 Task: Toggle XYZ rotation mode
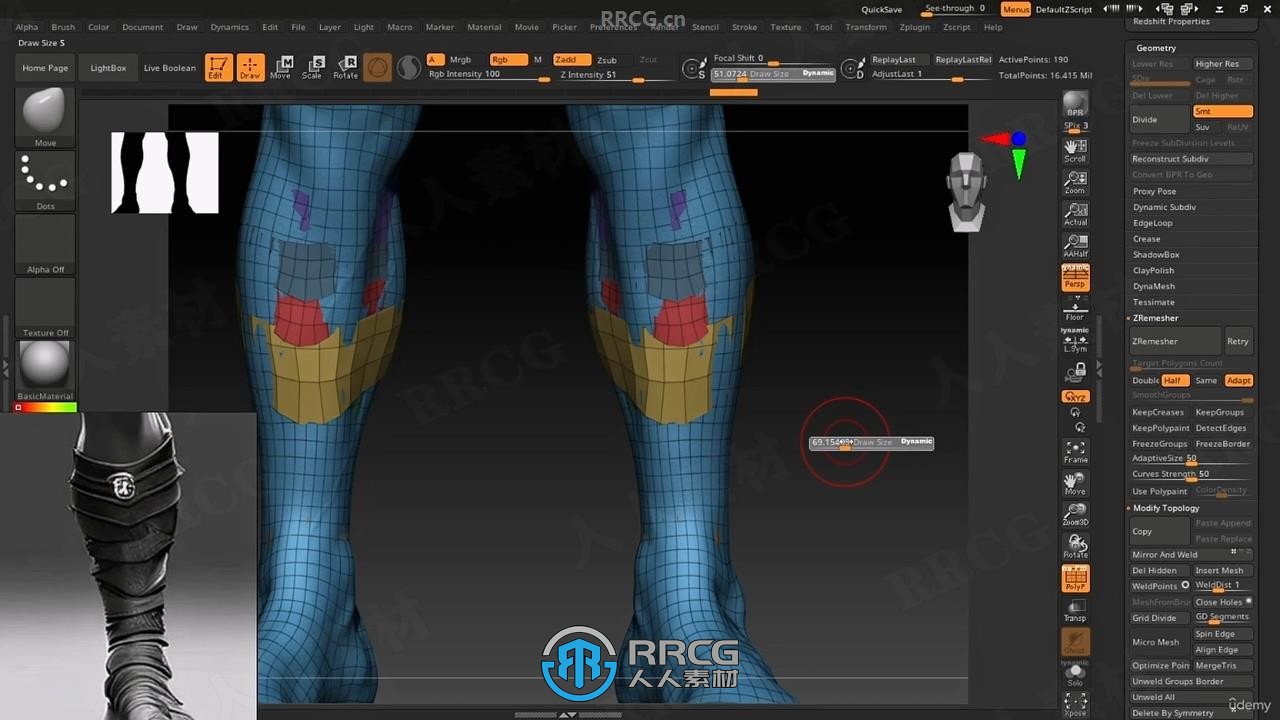coord(1075,396)
